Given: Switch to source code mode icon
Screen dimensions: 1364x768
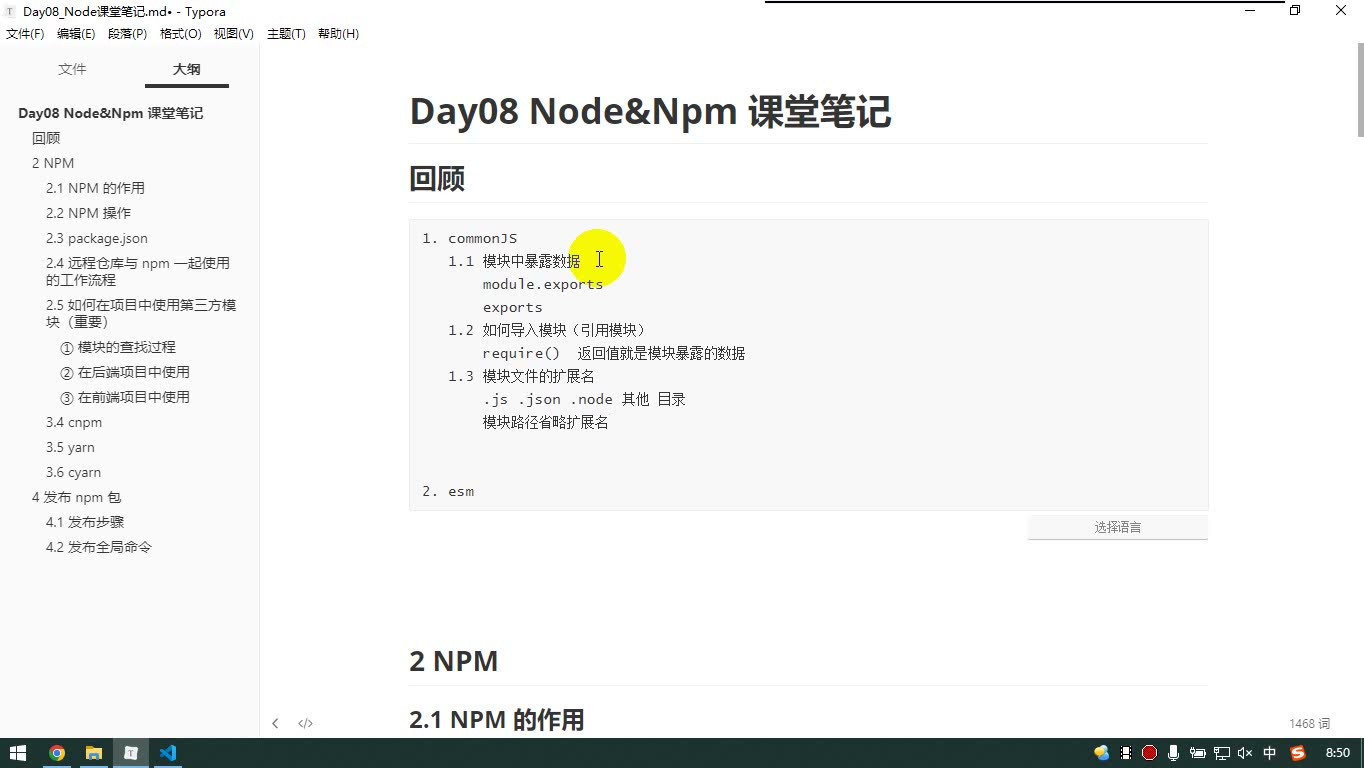Looking at the screenshot, I should [305, 723].
